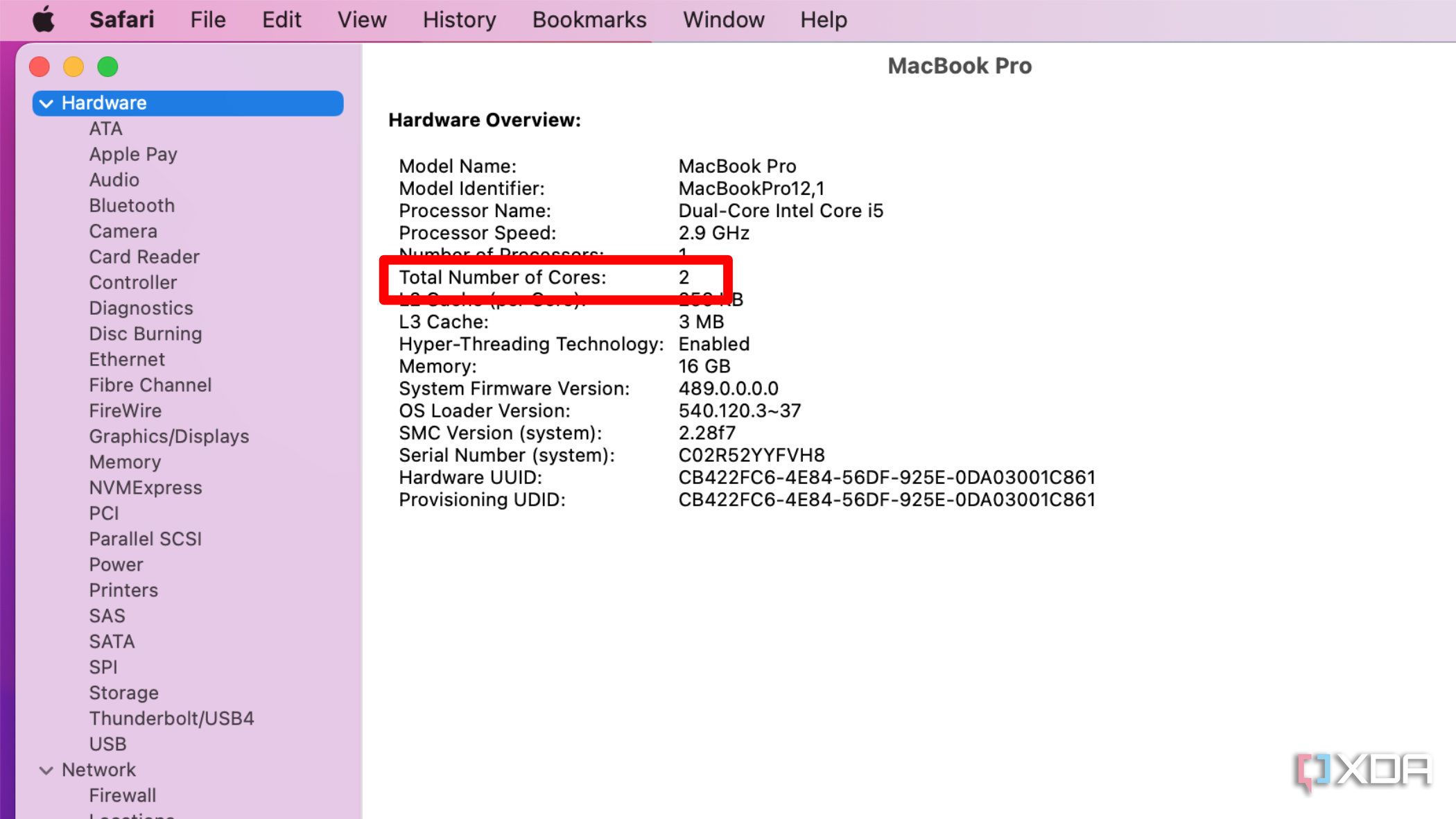Click the red close window button
The image size is (1456, 819).
click(40, 67)
